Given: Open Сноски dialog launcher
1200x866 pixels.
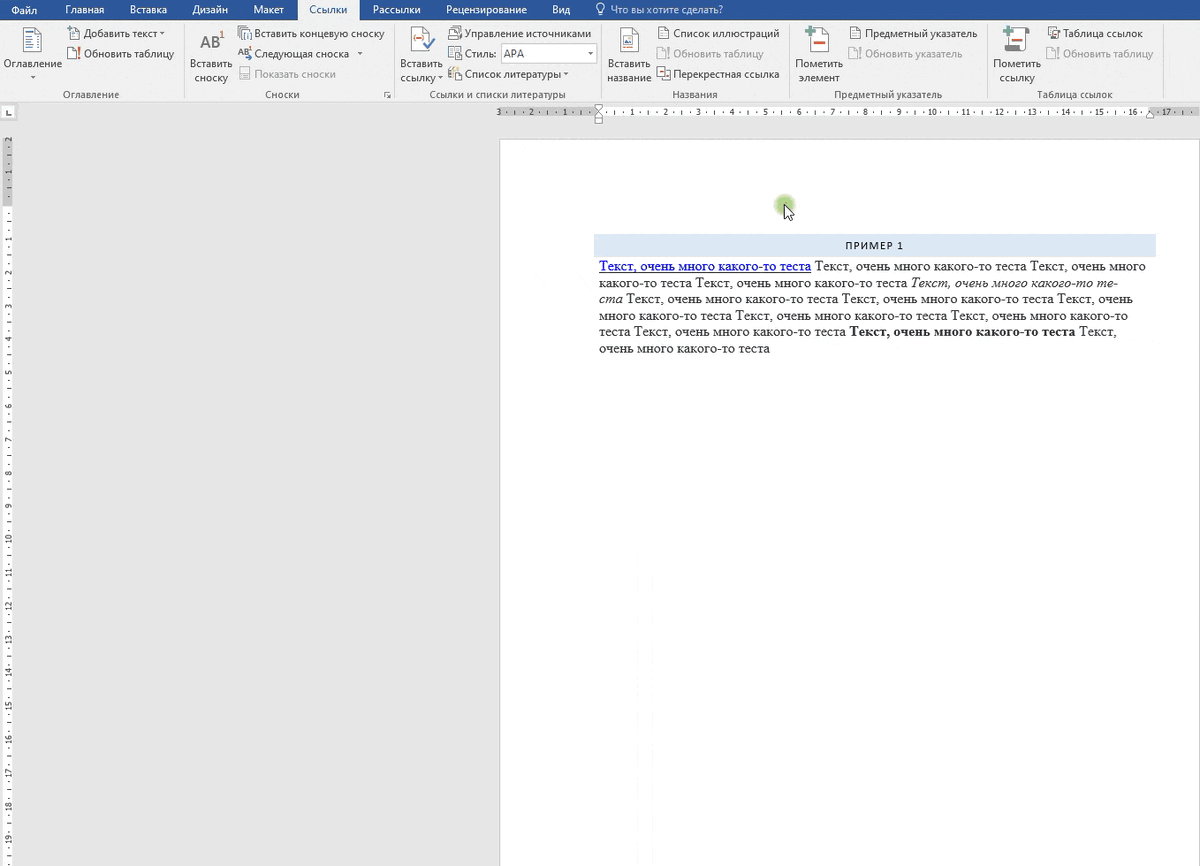Looking at the screenshot, I should pyautogui.click(x=387, y=95).
